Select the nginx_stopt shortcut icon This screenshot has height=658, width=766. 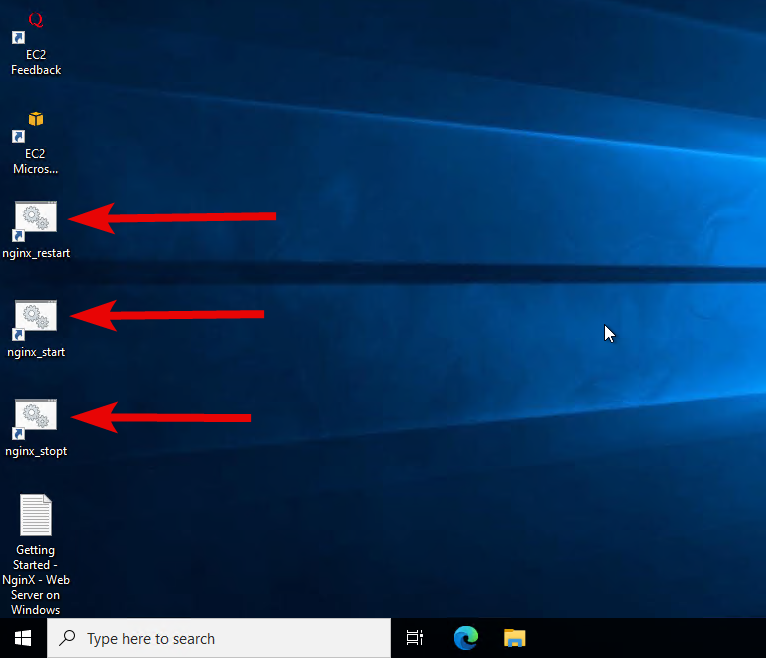(x=36, y=420)
